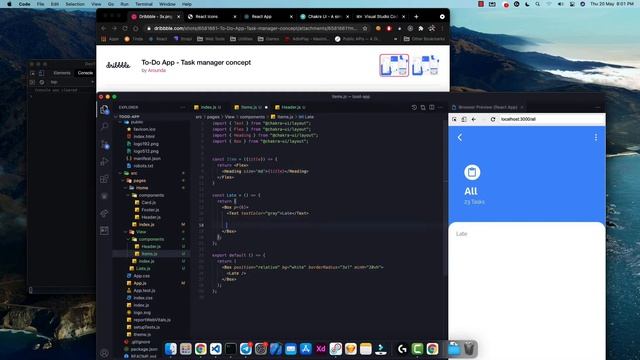Open the Other Bookmarks folder in Chrome
Screen dimensions: 640x360
click(424, 39)
